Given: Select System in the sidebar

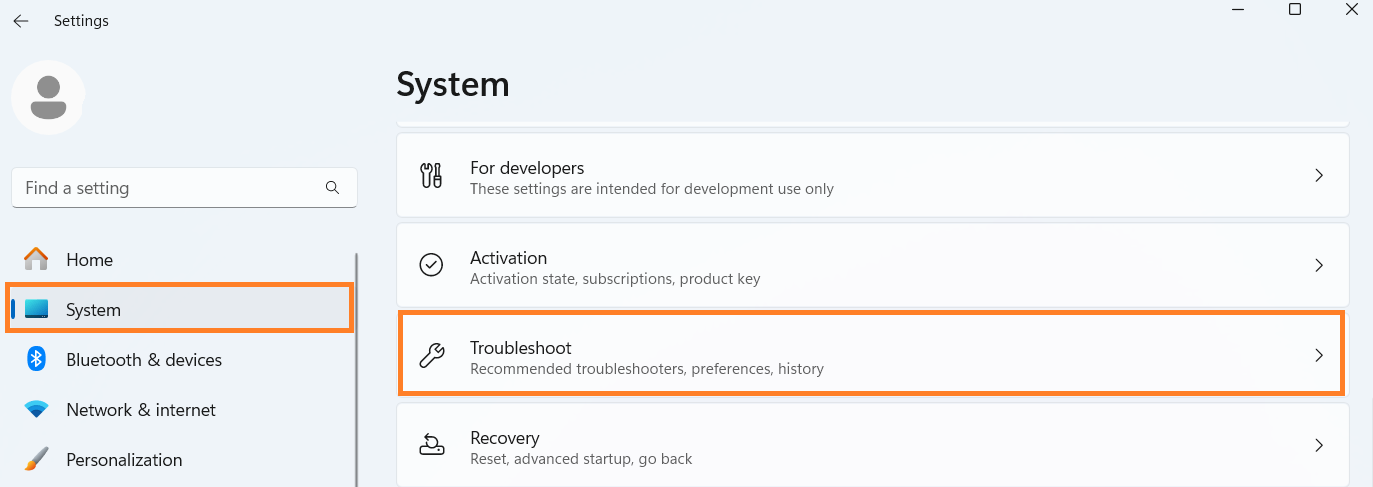Looking at the screenshot, I should click(x=93, y=310).
